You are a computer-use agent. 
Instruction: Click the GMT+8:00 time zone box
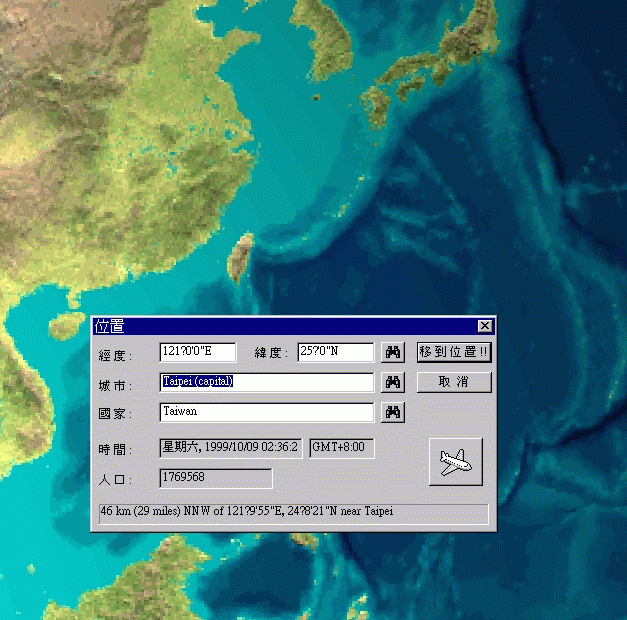341,447
